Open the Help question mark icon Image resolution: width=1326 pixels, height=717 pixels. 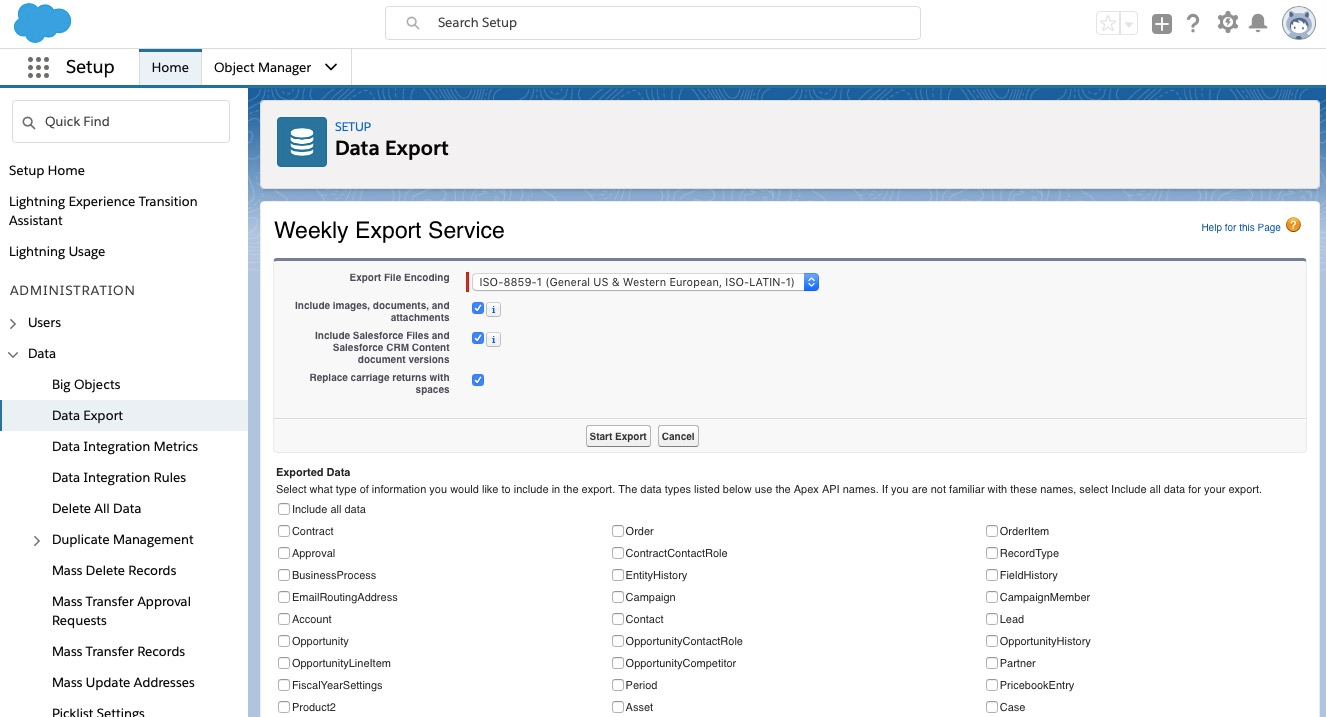[1193, 24]
